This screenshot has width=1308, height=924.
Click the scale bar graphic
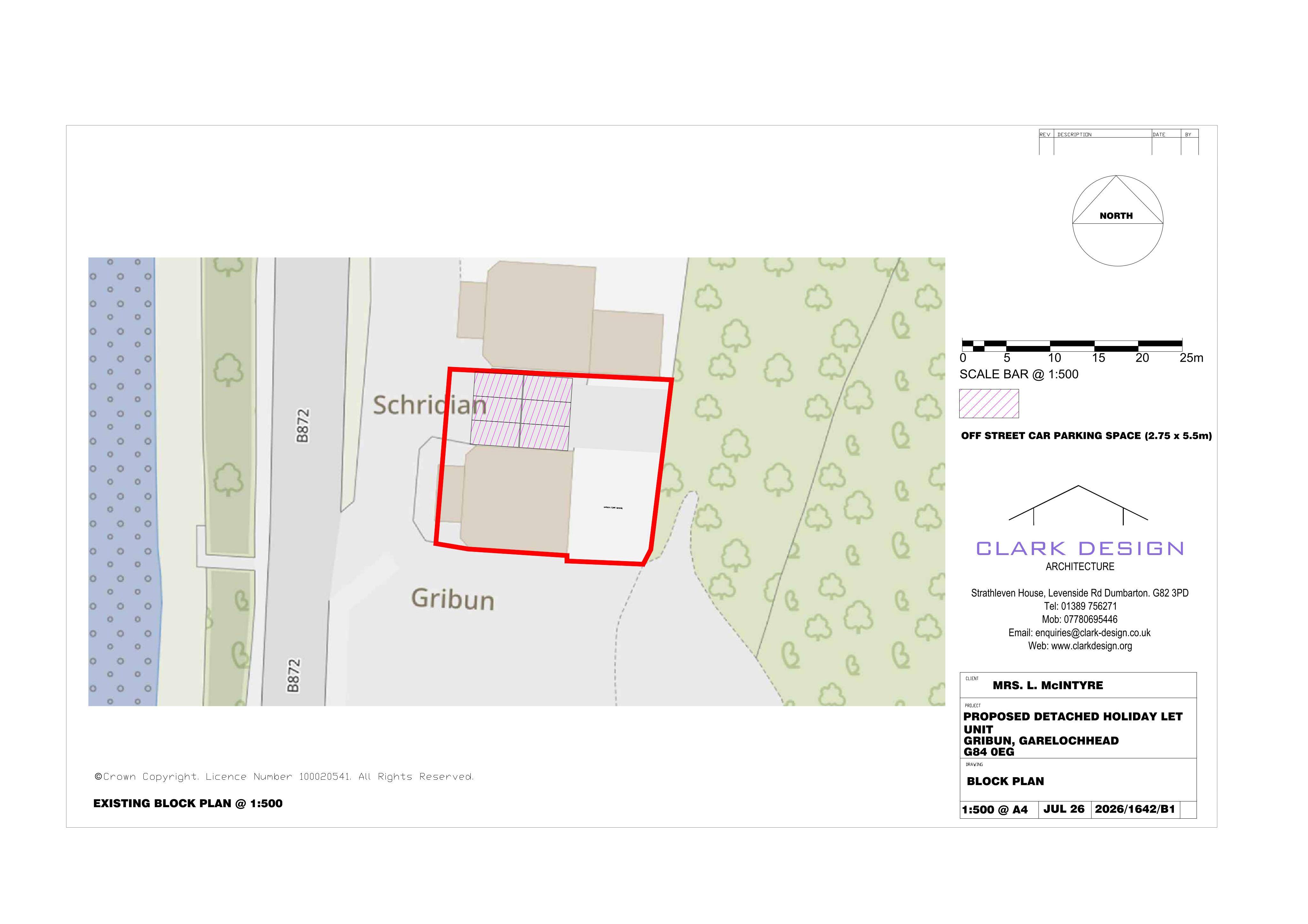tap(1072, 345)
